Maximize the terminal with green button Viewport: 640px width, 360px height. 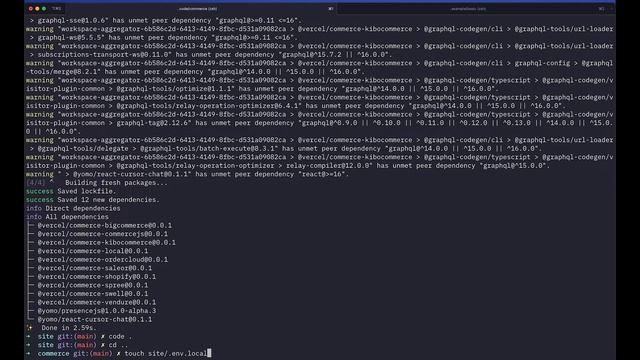pos(44,9)
